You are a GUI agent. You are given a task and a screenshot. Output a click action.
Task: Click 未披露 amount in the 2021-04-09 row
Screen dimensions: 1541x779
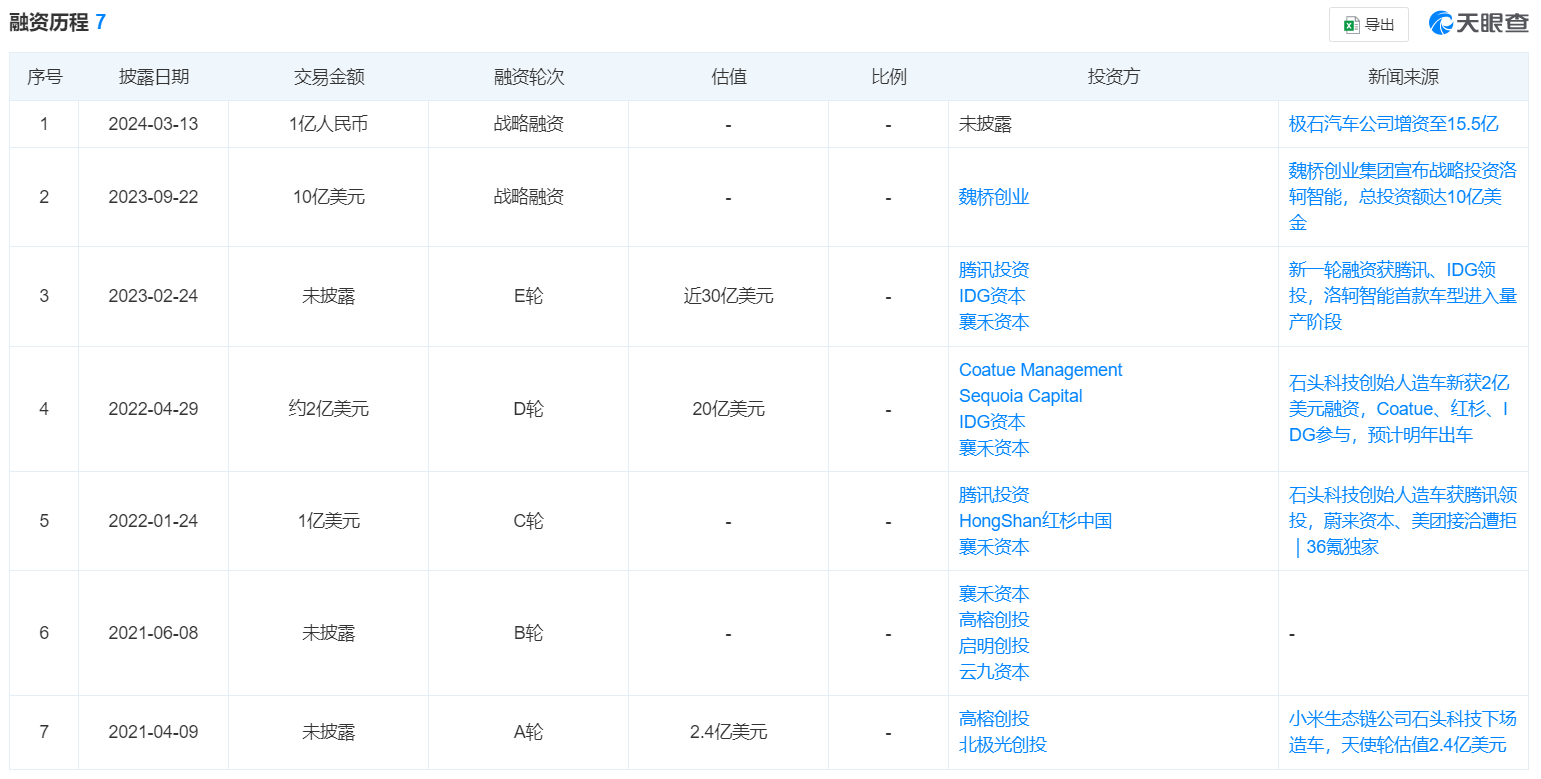pos(328,732)
